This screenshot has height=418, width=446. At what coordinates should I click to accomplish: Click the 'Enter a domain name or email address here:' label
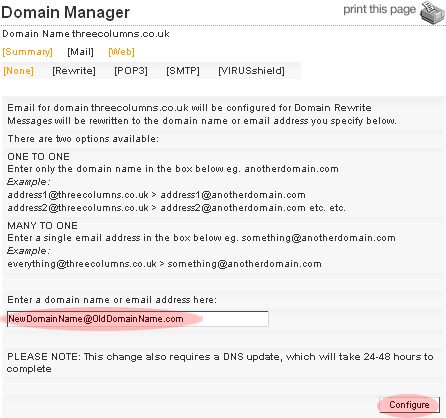tap(112, 300)
